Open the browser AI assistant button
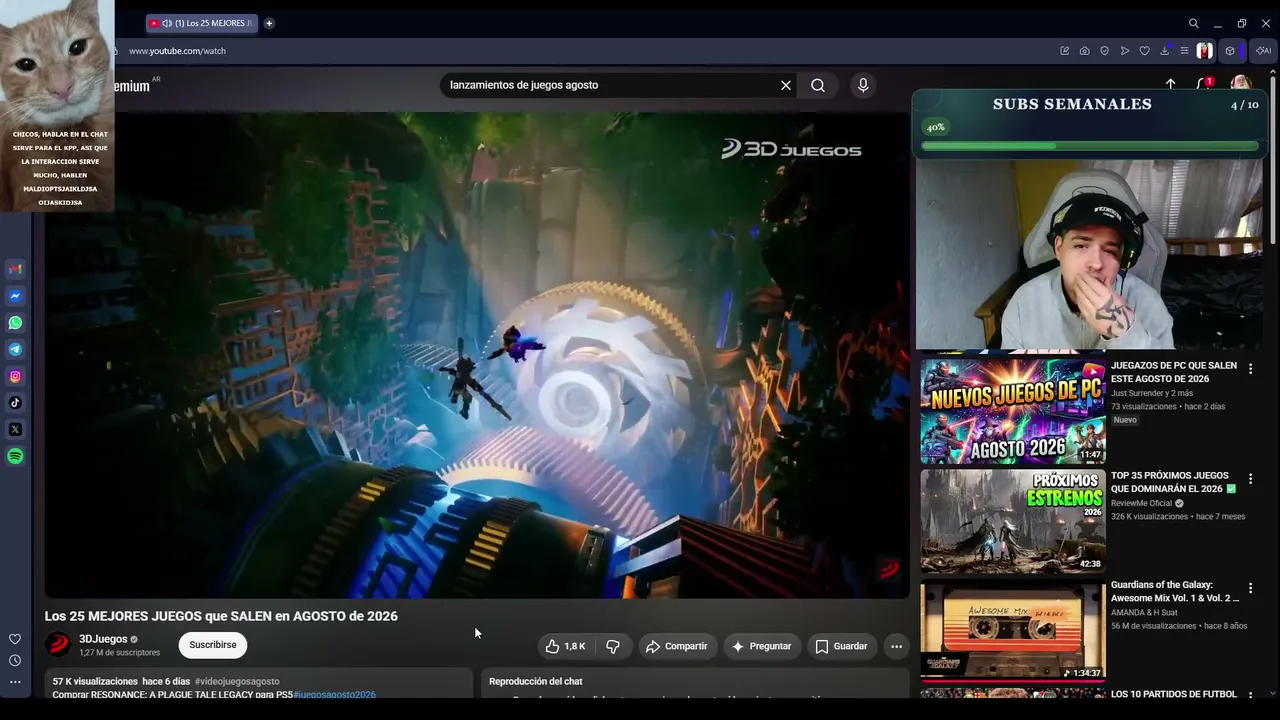1280x720 pixels. tap(1264, 51)
